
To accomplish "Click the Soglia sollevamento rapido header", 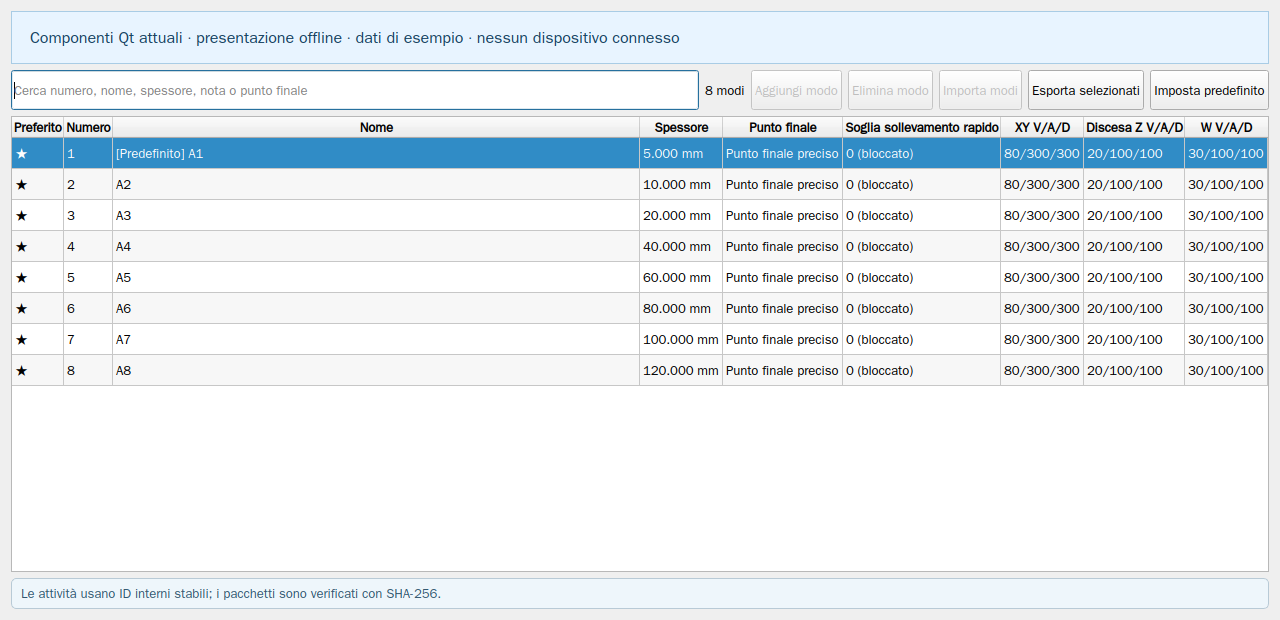I will pyautogui.click(x=922, y=127).
